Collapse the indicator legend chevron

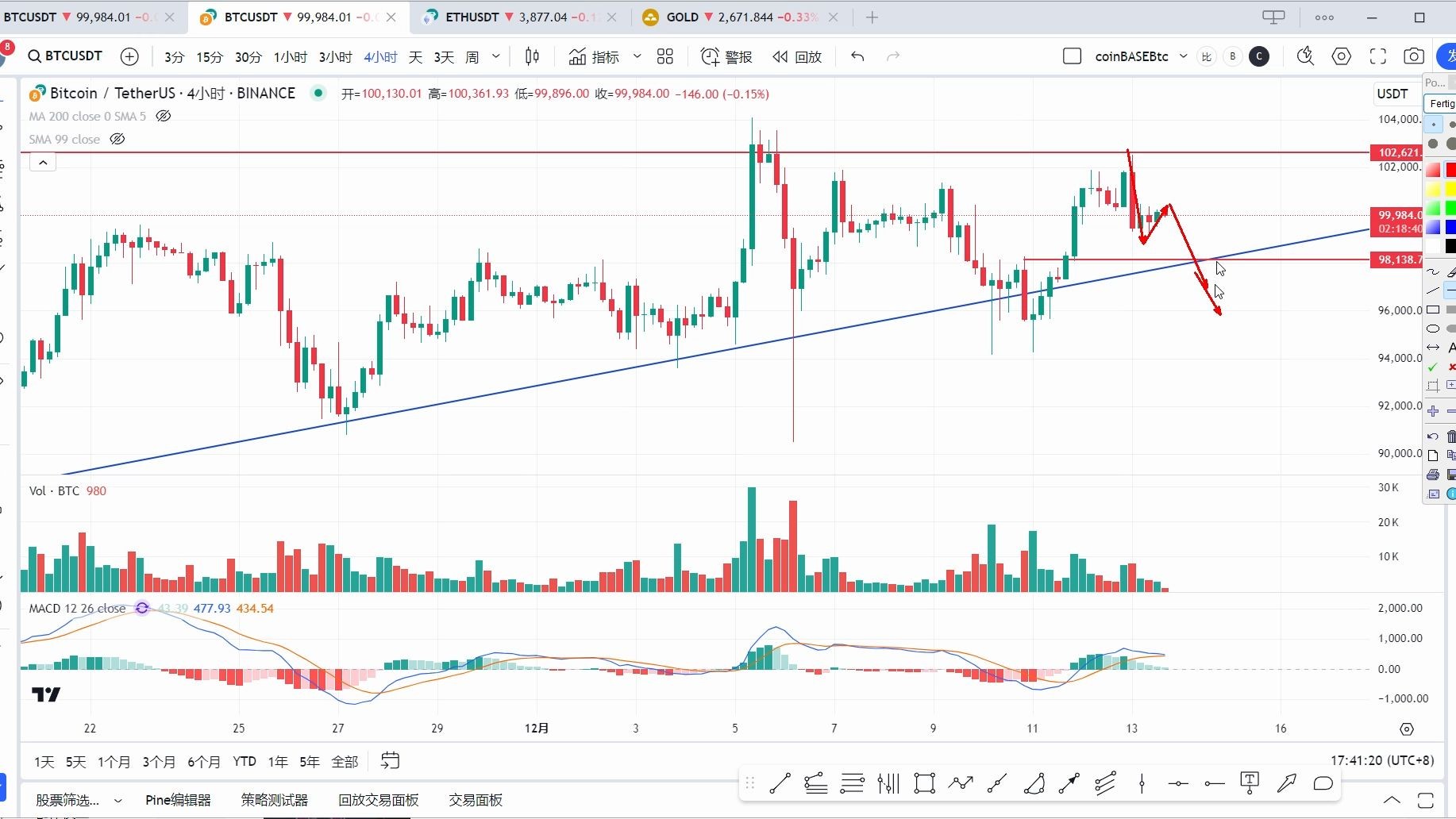click(x=43, y=163)
